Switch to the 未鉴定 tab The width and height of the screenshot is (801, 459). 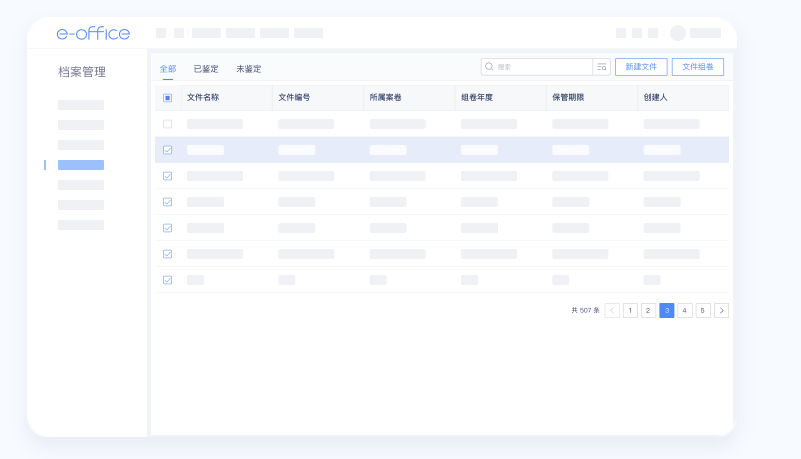click(x=249, y=69)
